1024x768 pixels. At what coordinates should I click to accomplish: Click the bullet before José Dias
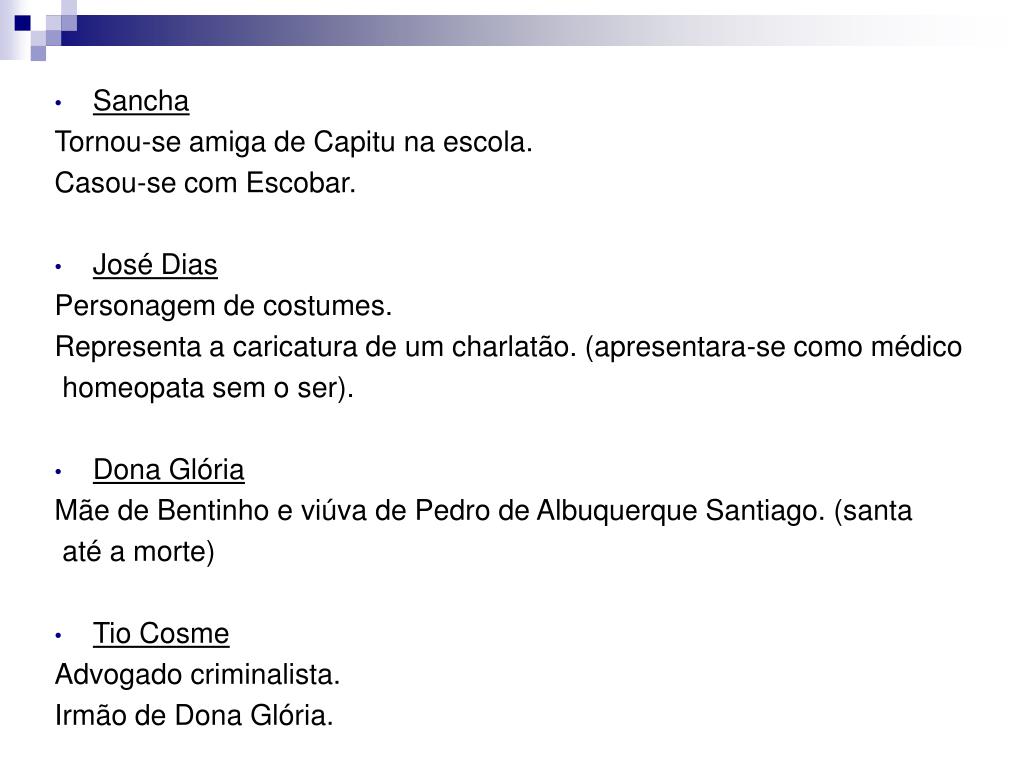coord(59,267)
